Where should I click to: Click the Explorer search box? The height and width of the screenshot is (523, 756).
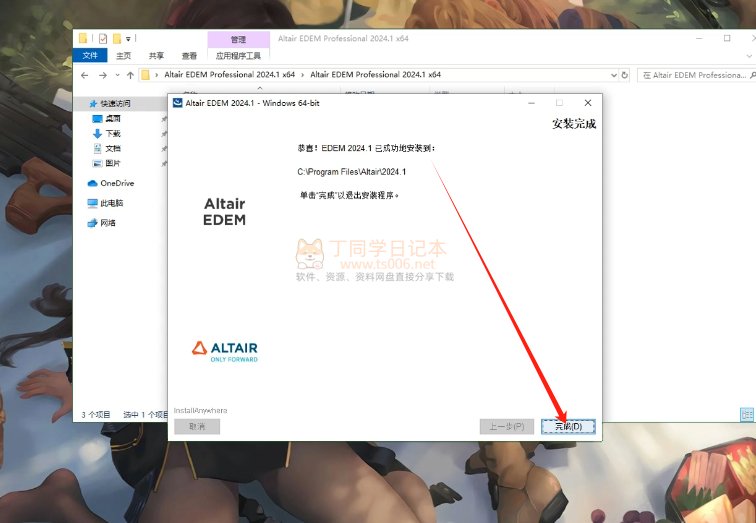[696, 75]
